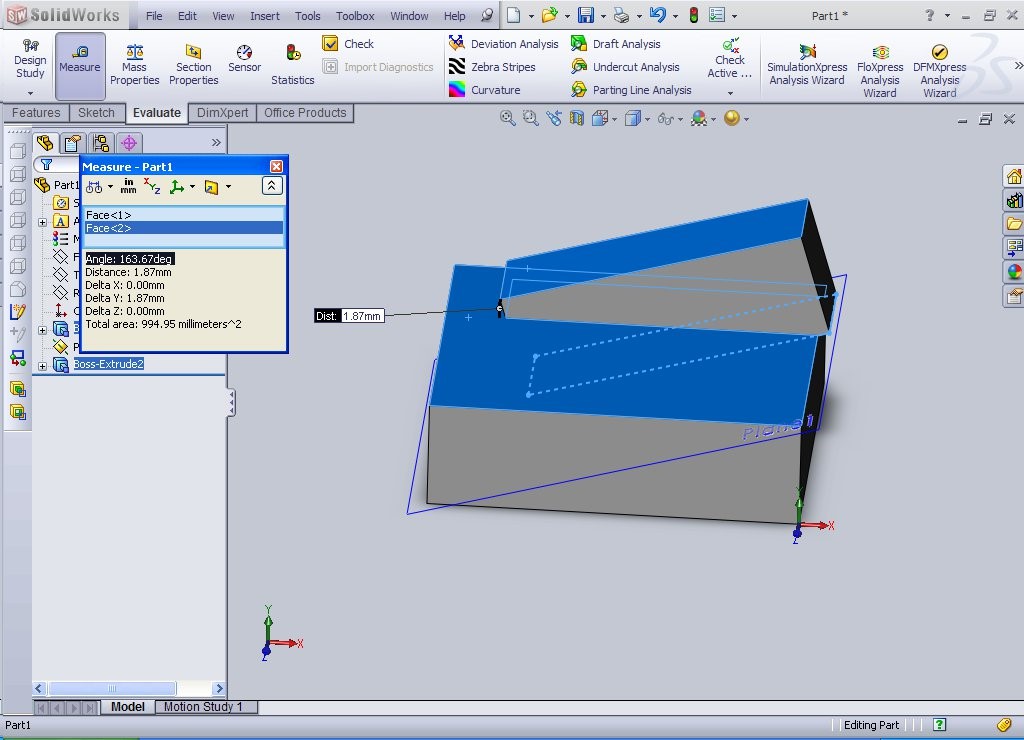1024x740 pixels.
Task: Click feature tree horizontal scrollbar thumb
Action: [112, 688]
